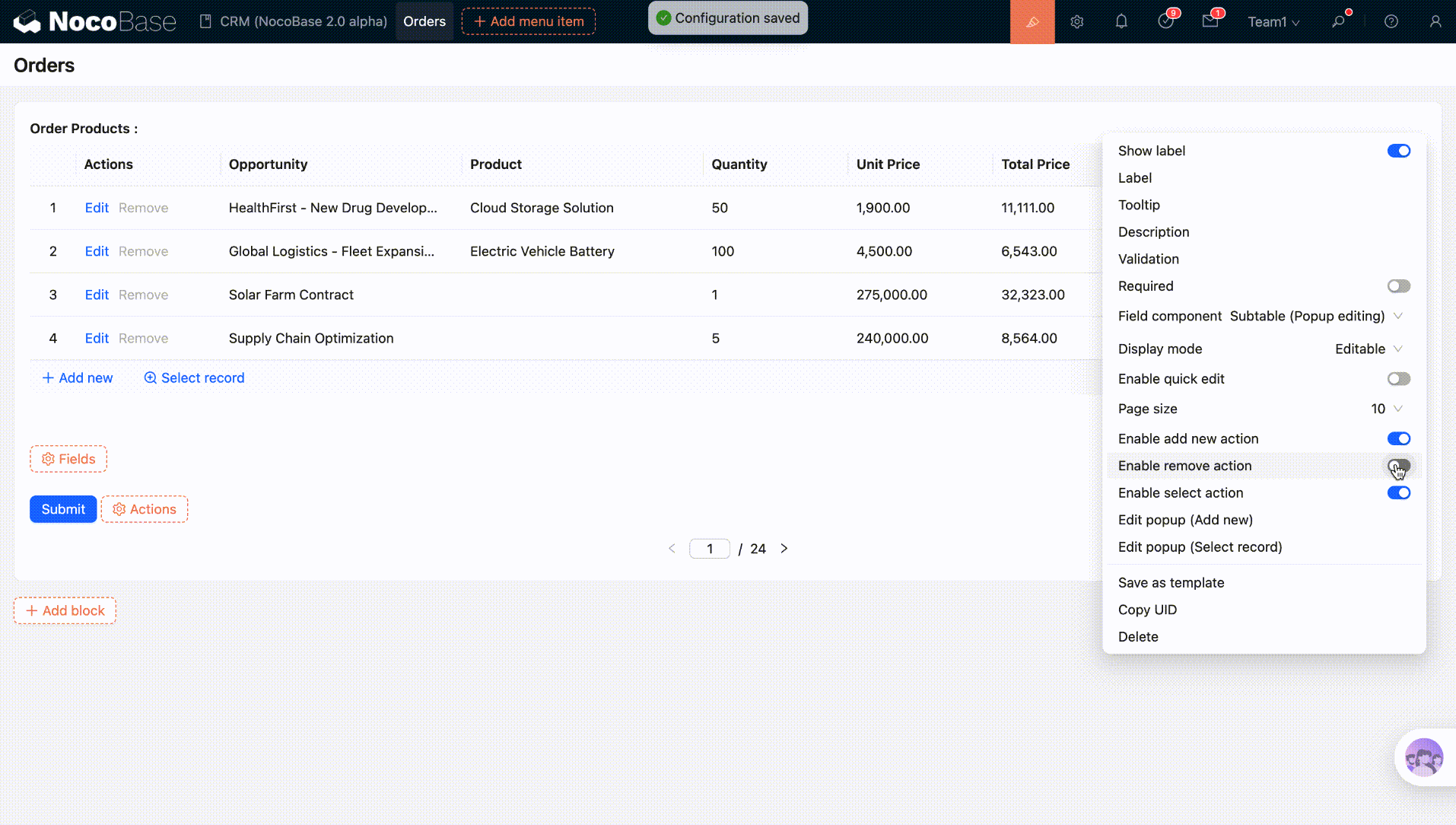The width and height of the screenshot is (1456, 825).
Task: Open the settings gear icon in header
Action: coord(1076,22)
